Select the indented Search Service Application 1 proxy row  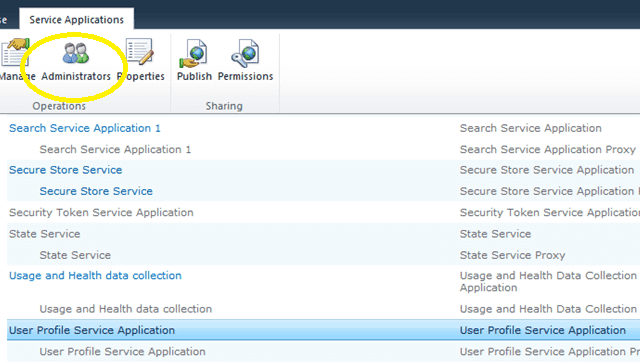tap(323, 149)
